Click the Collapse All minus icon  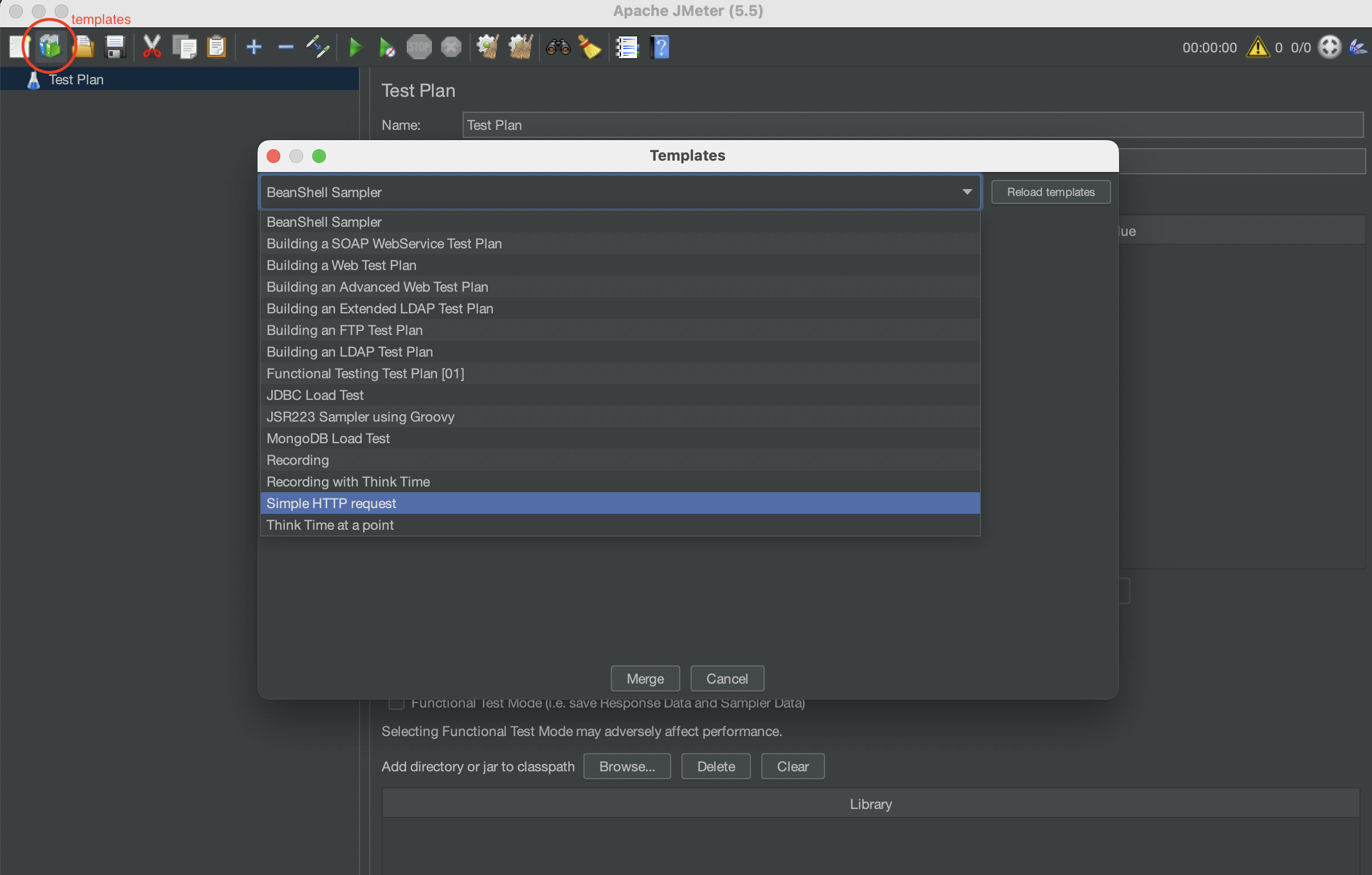click(x=285, y=47)
